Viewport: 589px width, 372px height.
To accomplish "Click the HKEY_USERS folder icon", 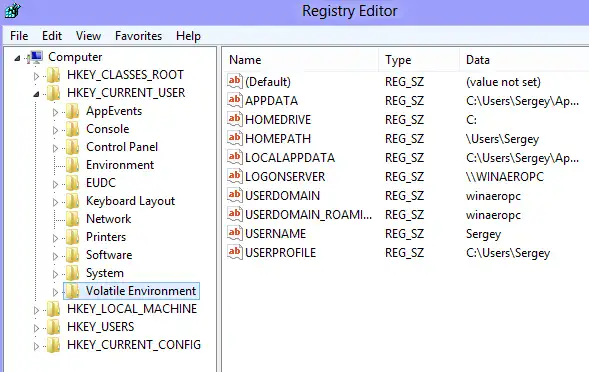I will pos(54,327).
